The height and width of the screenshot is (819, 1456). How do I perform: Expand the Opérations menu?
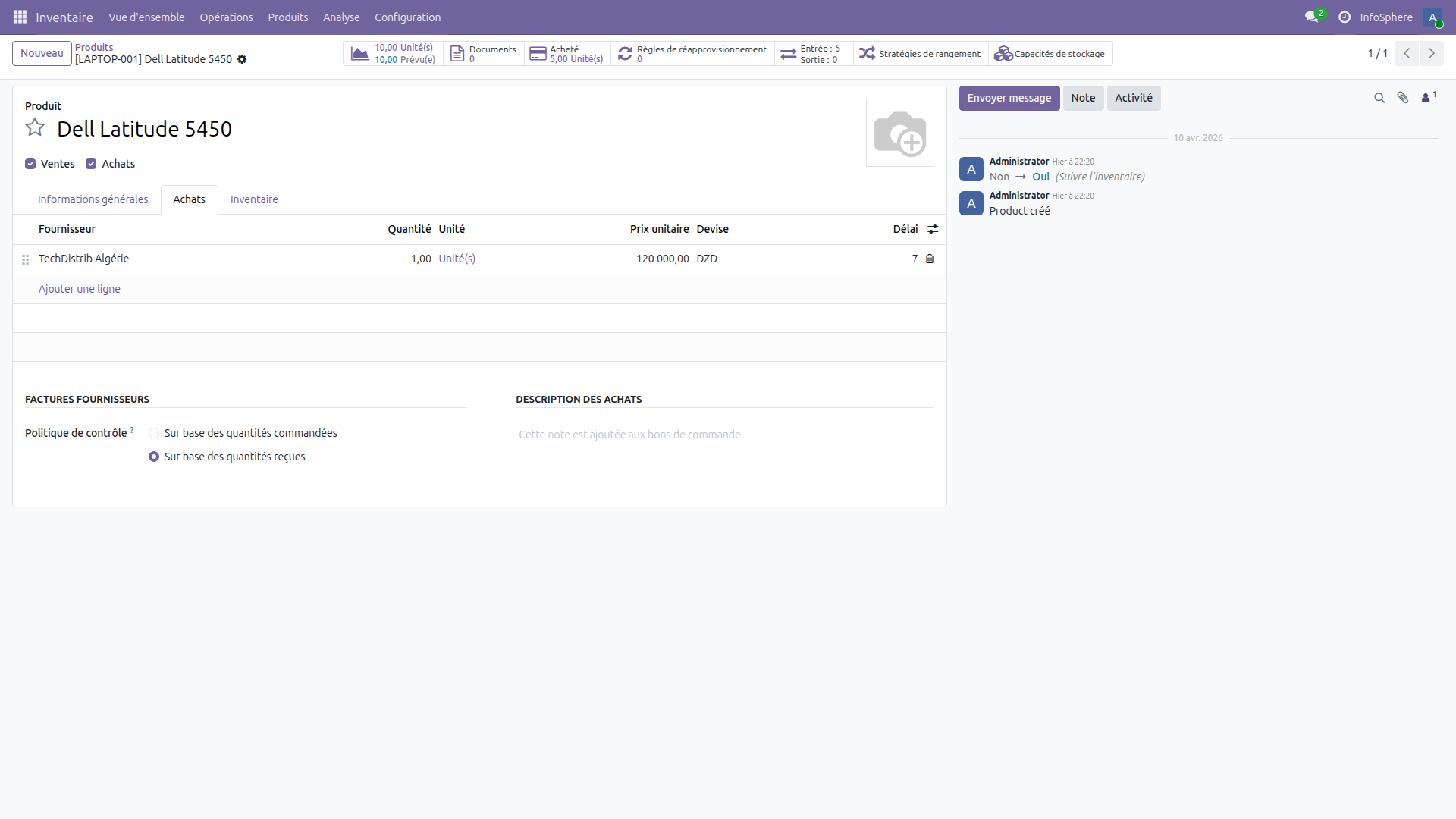(226, 17)
